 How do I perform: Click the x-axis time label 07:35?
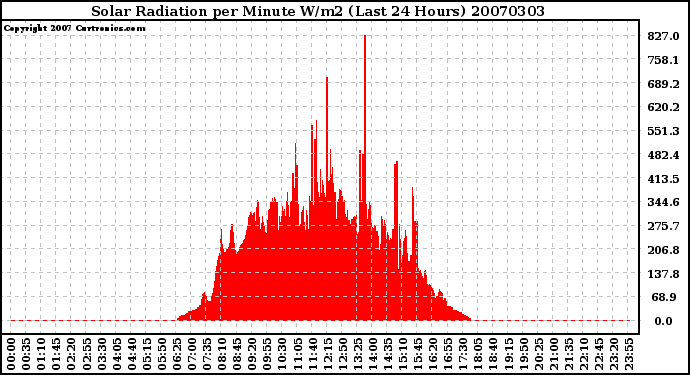tap(207, 354)
